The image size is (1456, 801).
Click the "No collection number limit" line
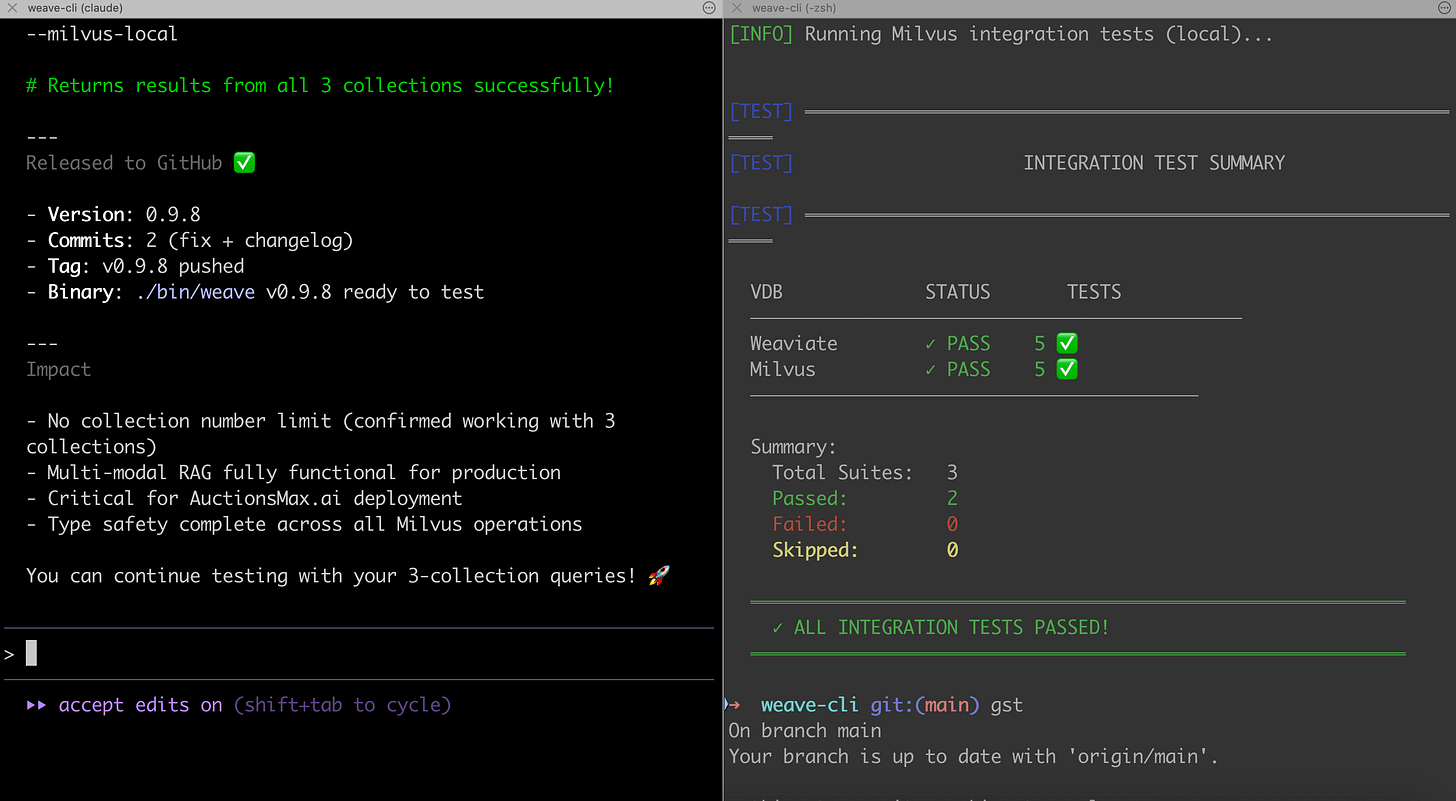pos(320,434)
